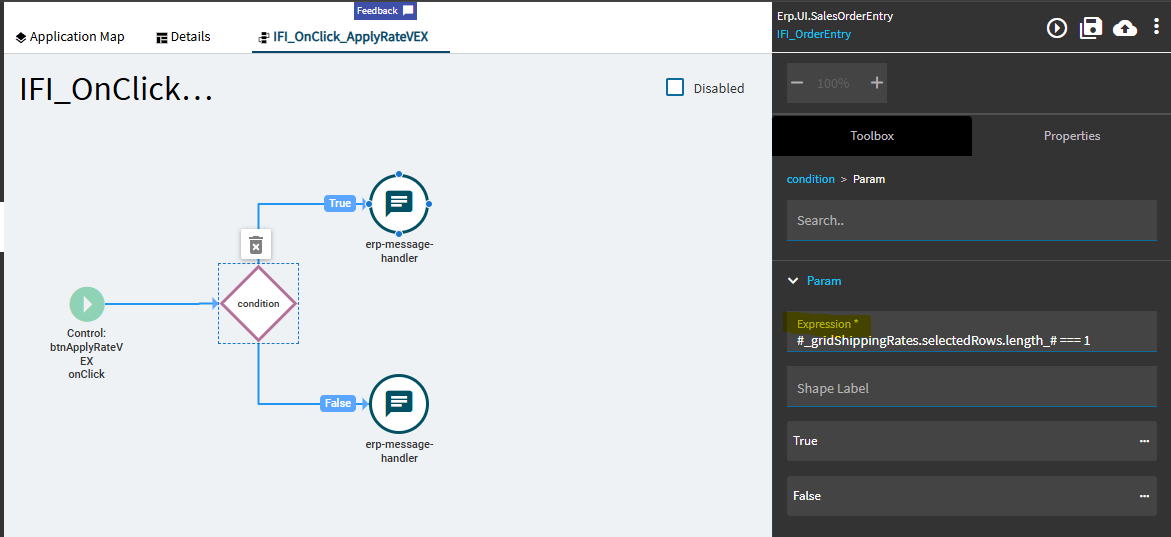Screen dimensions: 1171x537
Task: Click the False connector label
Action: [338, 403]
